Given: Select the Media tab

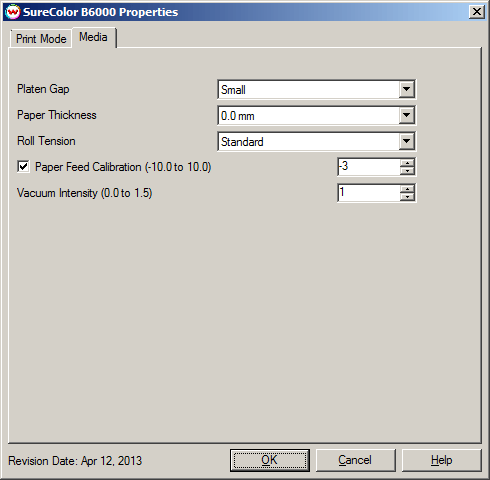Looking at the screenshot, I should click(94, 37).
